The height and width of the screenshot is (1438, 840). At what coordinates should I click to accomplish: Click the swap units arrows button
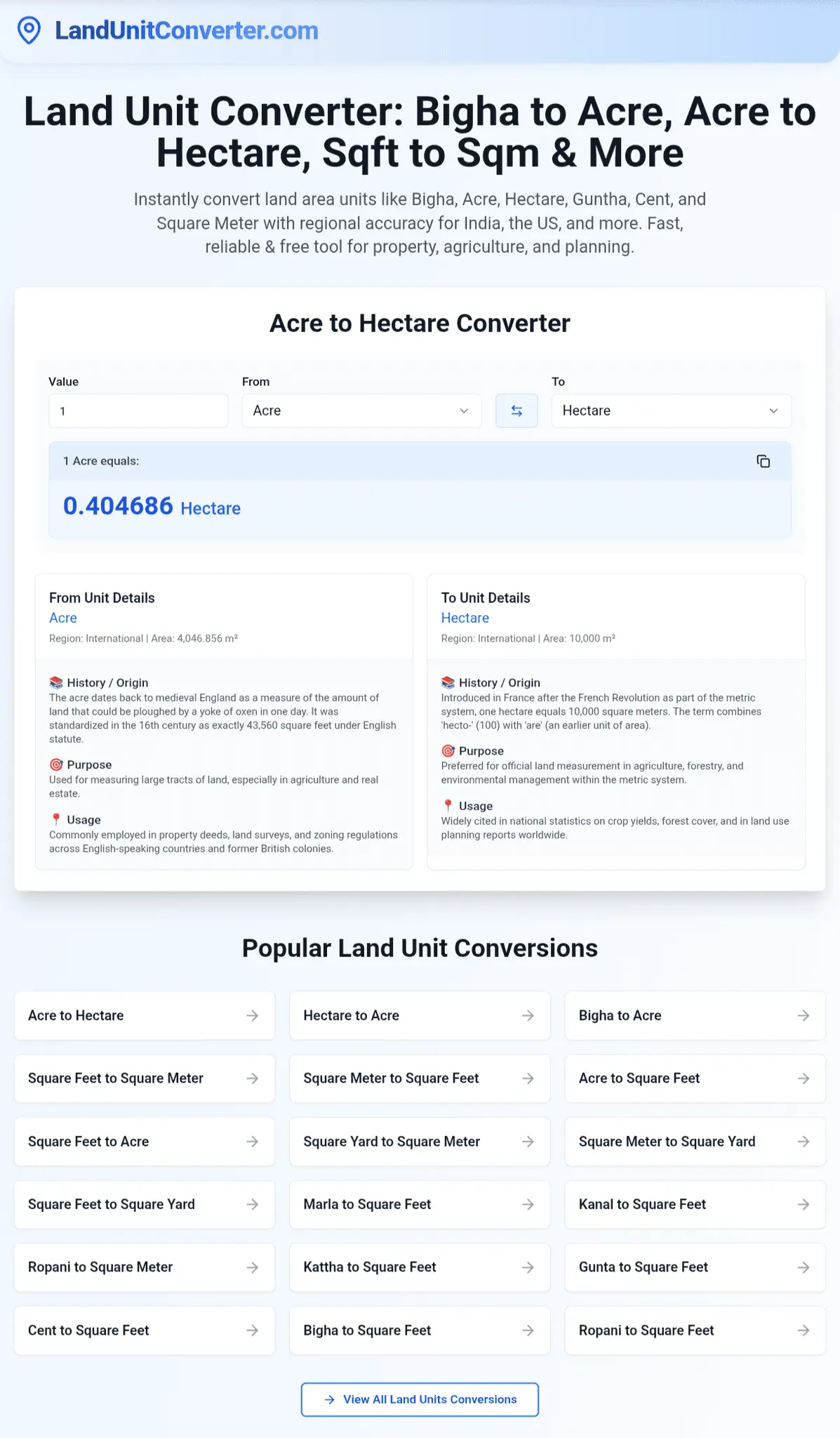point(516,411)
